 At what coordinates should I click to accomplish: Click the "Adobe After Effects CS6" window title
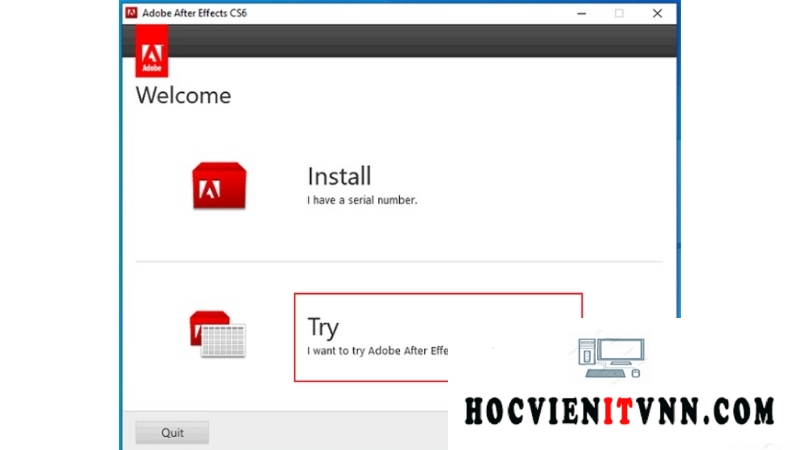tap(195, 13)
